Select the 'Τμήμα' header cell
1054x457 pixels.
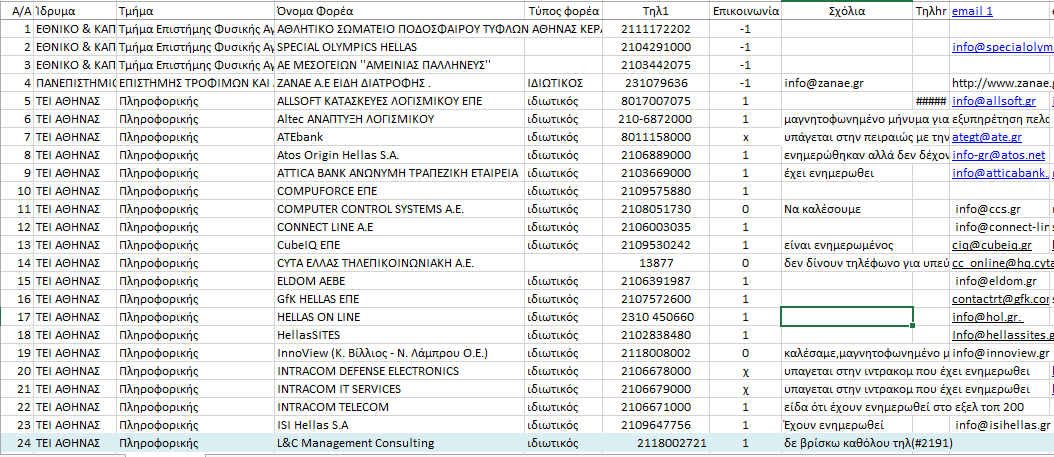click(x=196, y=11)
